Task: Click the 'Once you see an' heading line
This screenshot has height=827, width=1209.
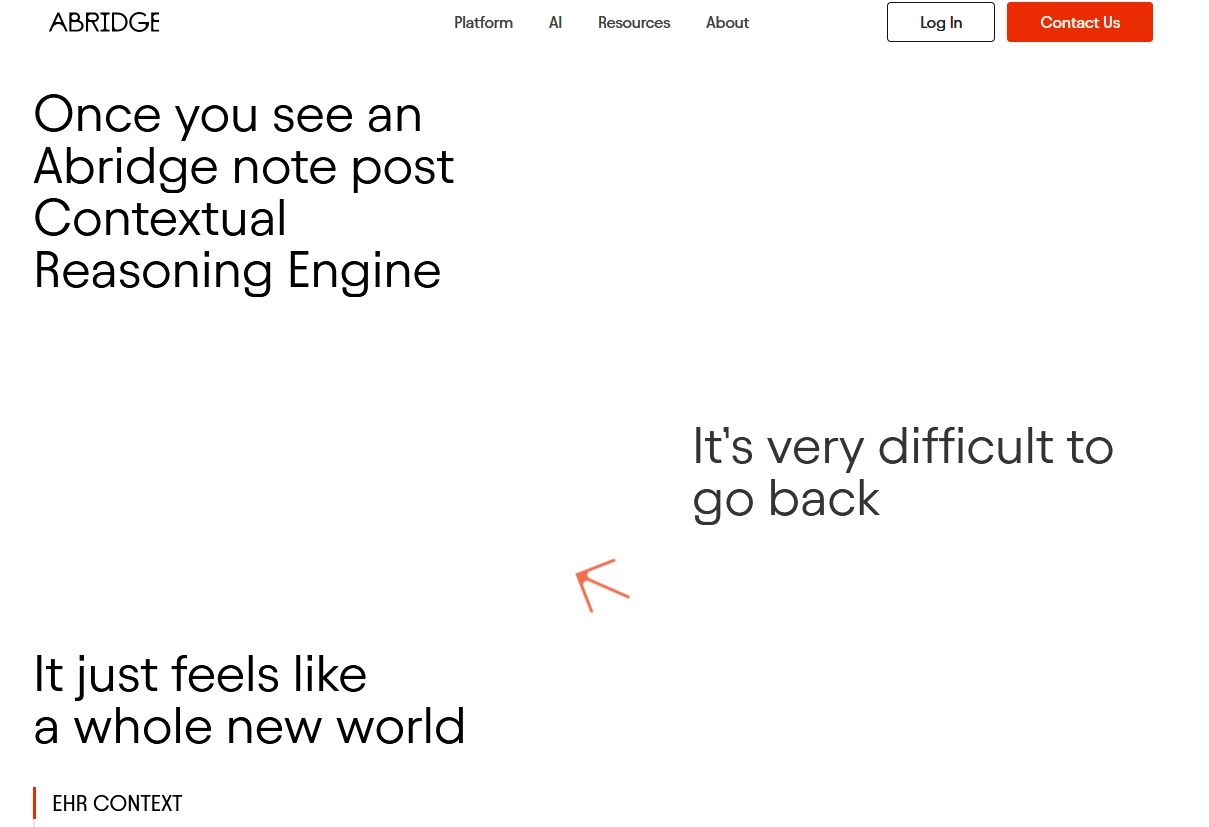Action: 228,115
